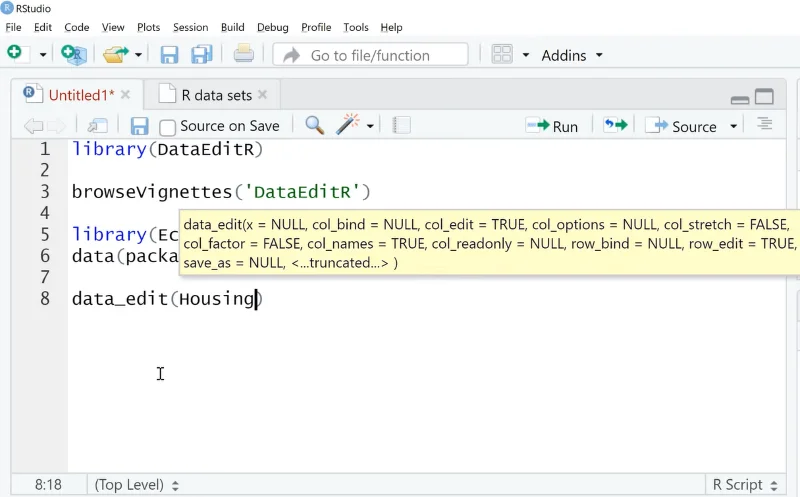
Task: Click the data_edit function signature tooltip
Action: 489,243
